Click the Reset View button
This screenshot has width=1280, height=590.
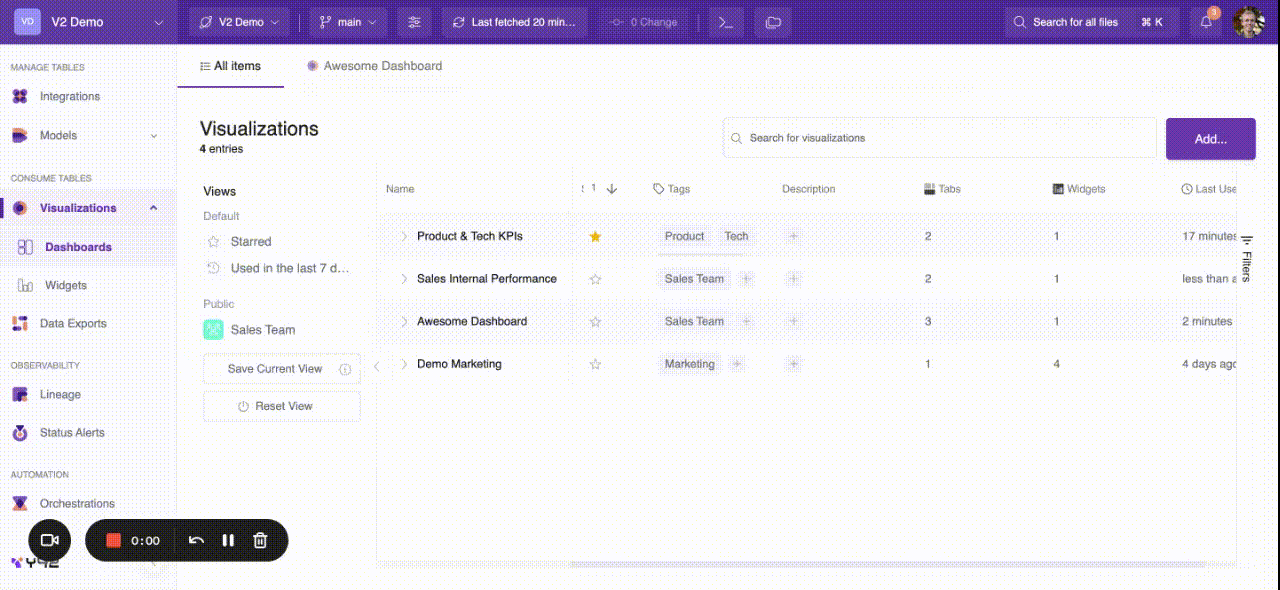click(281, 407)
